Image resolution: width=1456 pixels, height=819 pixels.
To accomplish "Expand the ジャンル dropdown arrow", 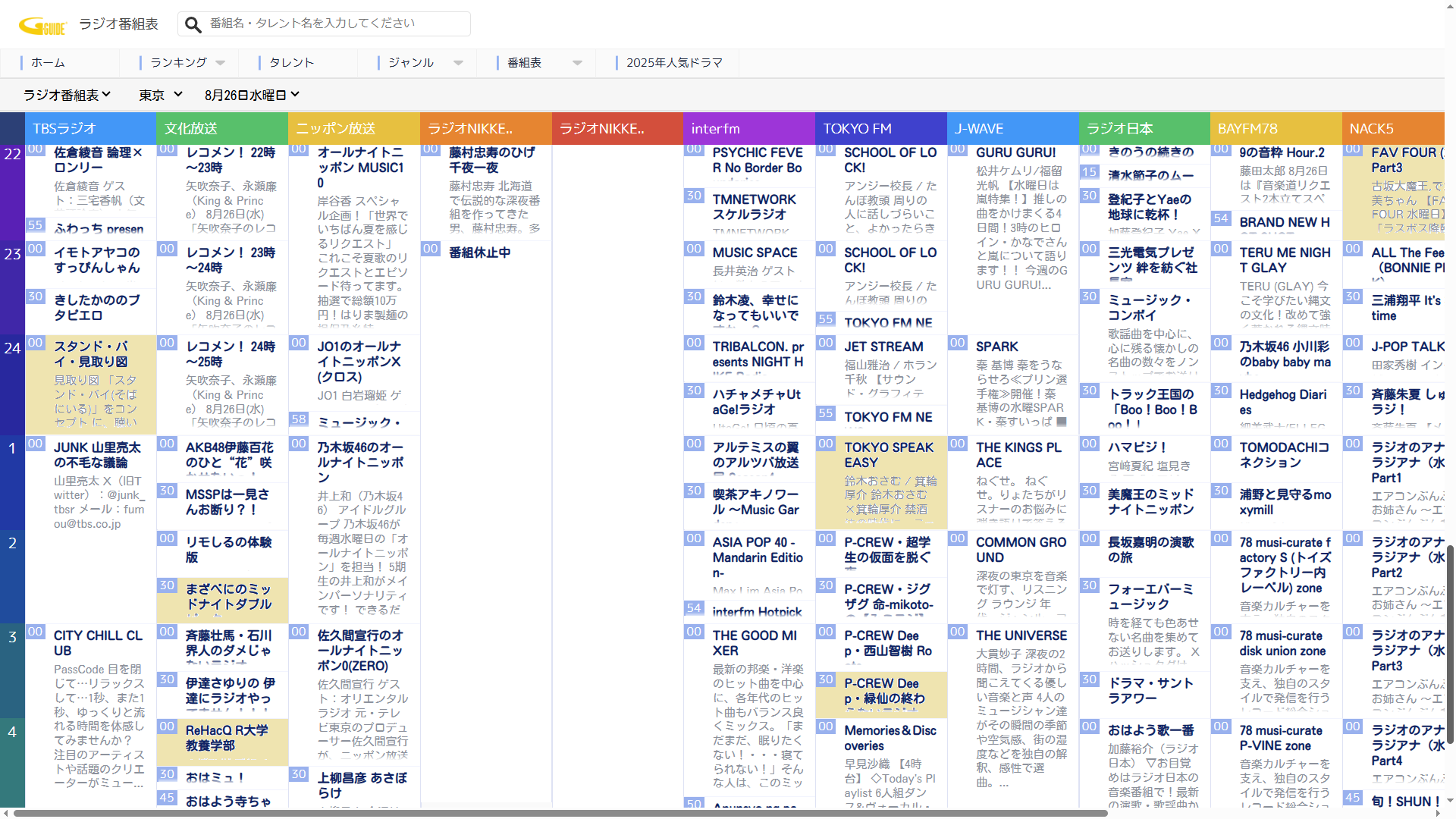I will coord(459,63).
